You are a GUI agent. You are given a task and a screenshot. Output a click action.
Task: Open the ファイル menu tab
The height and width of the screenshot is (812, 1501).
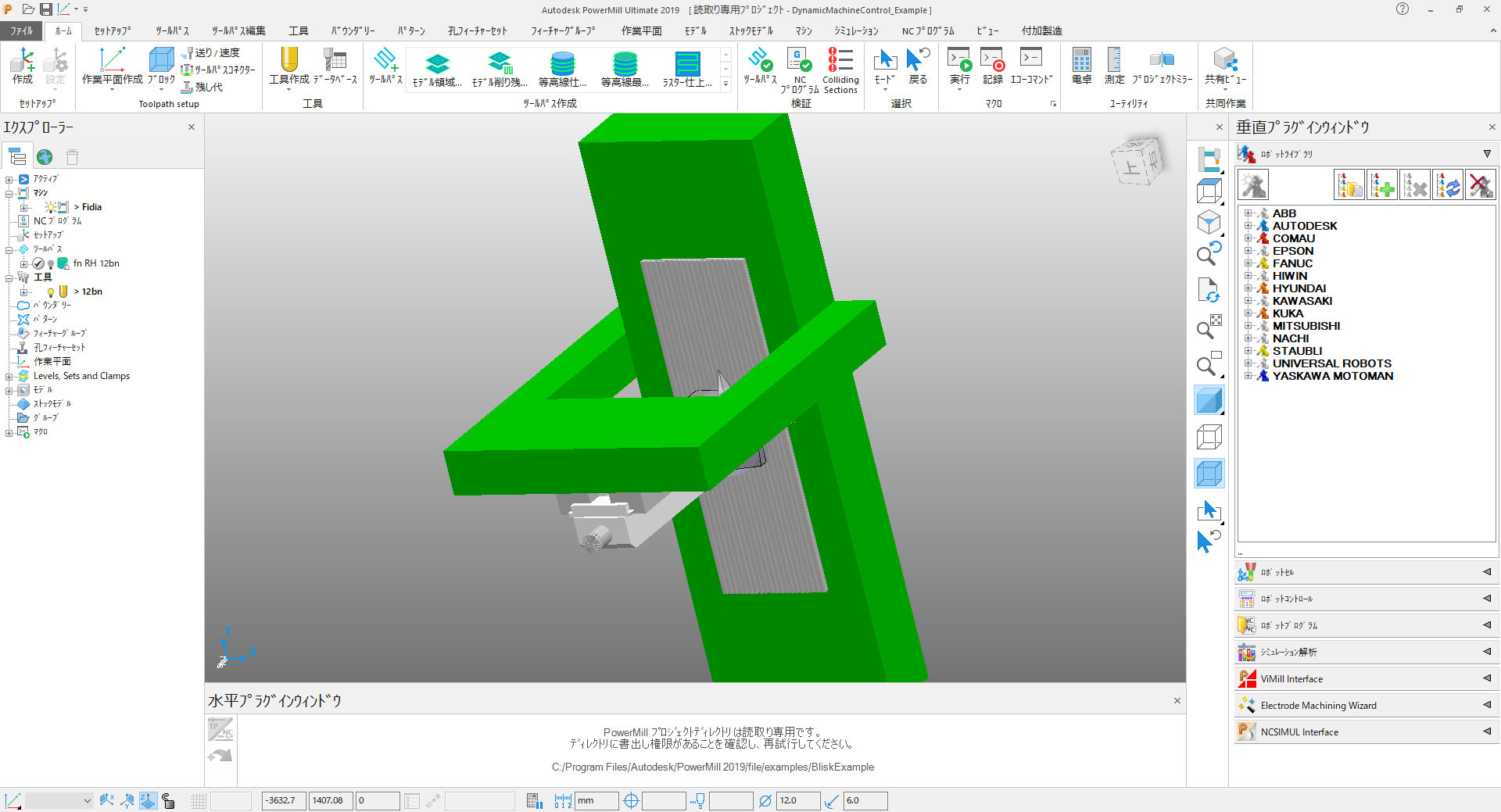(22, 31)
